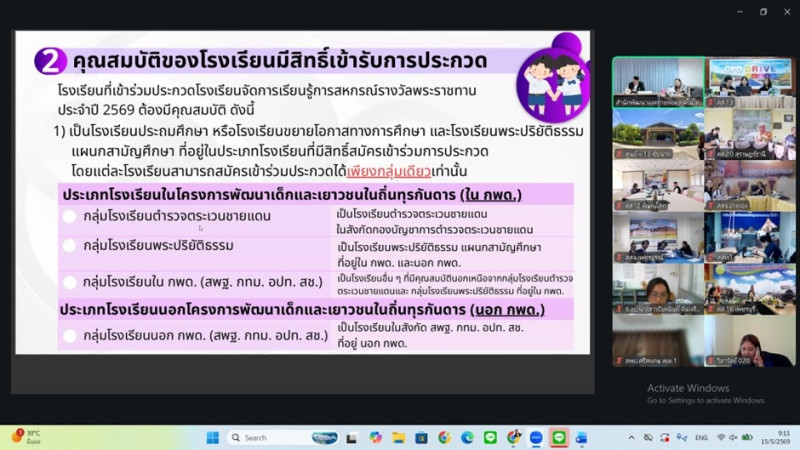Select the woman on phone video thumbnail
The image size is (800, 450).
coord(750,341)
